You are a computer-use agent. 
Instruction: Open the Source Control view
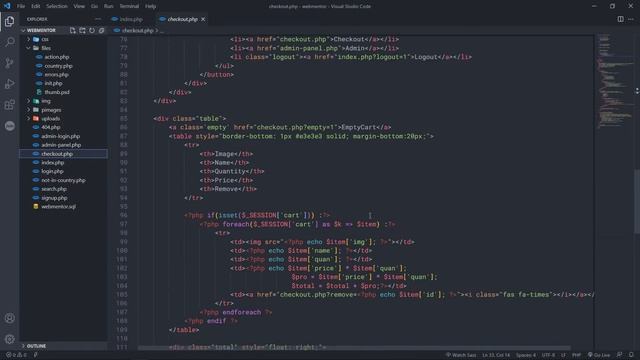(x=10, y=63)
